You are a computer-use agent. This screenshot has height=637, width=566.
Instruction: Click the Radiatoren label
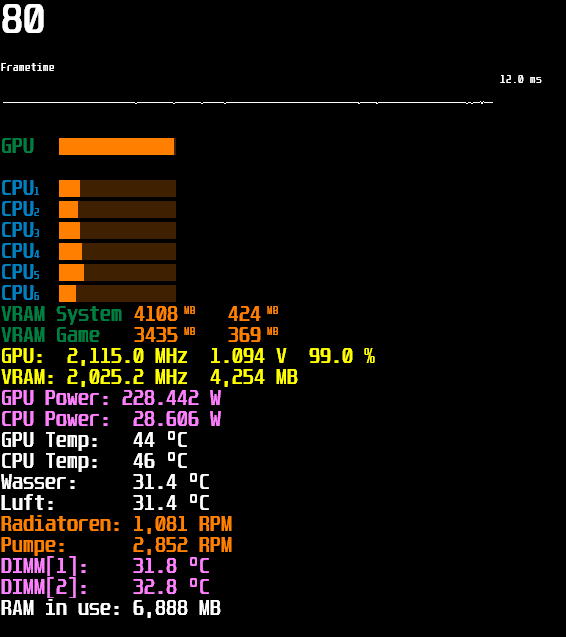[61, 524]
